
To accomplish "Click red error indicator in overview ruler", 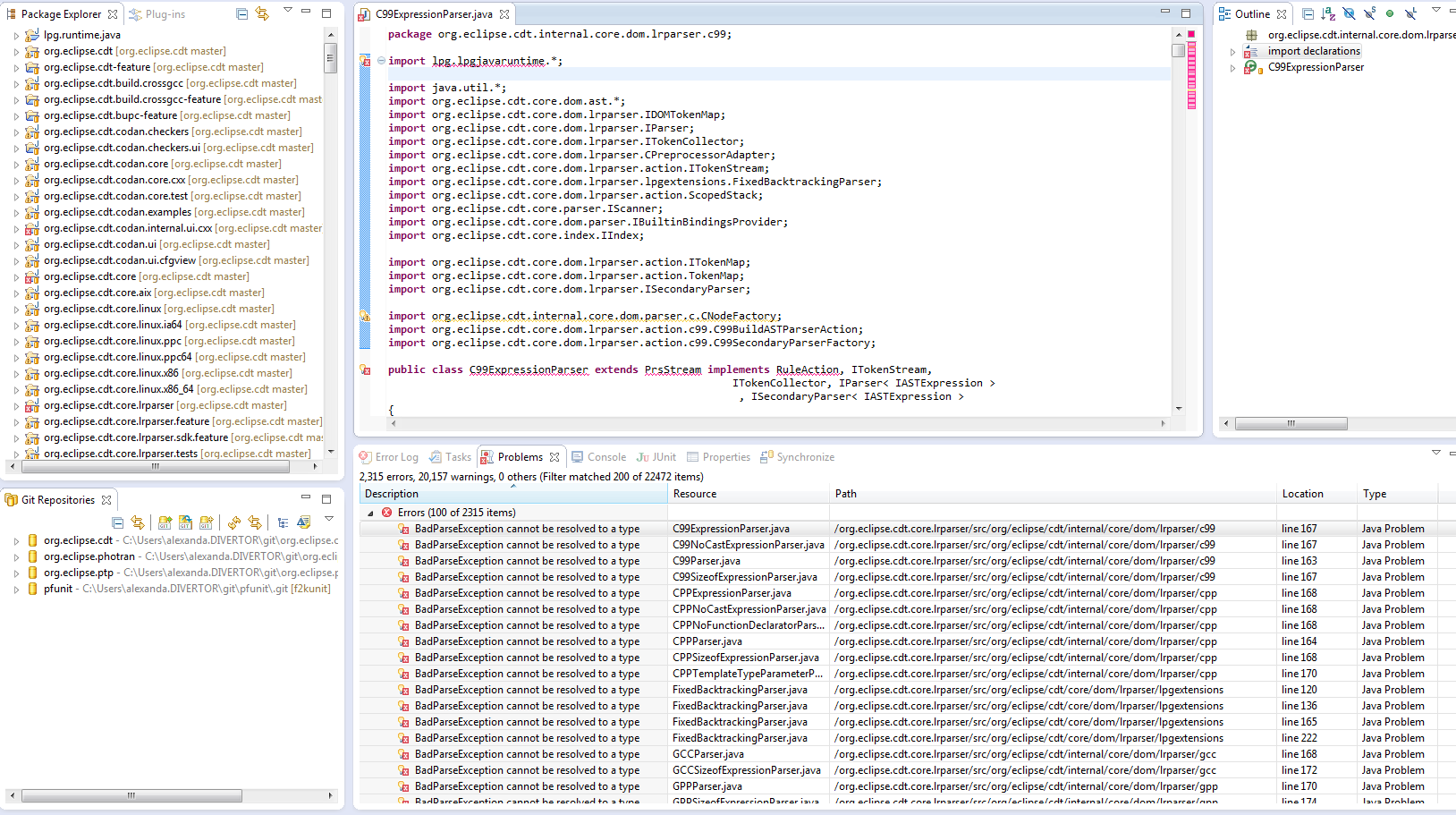I will click(x=1191, y=34).
